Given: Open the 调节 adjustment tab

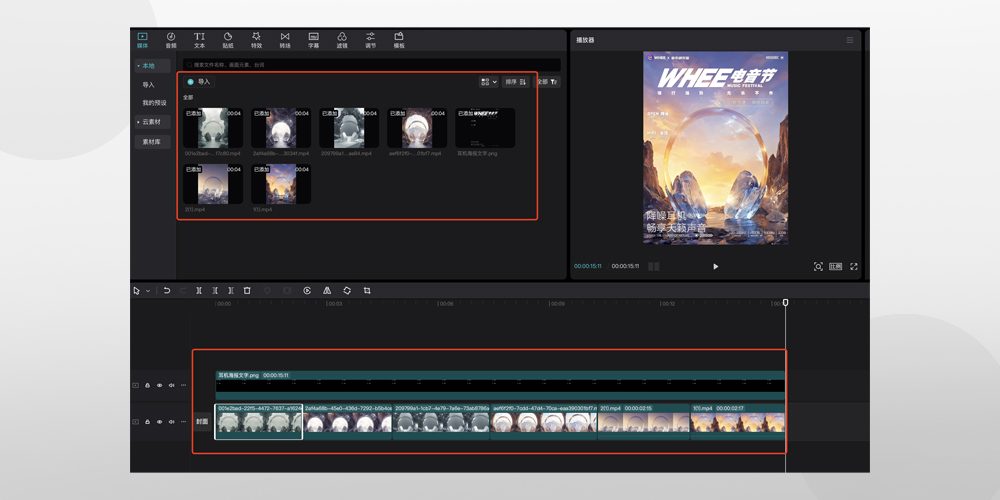Looking at the screenshot, I should [x=371, y=40].
